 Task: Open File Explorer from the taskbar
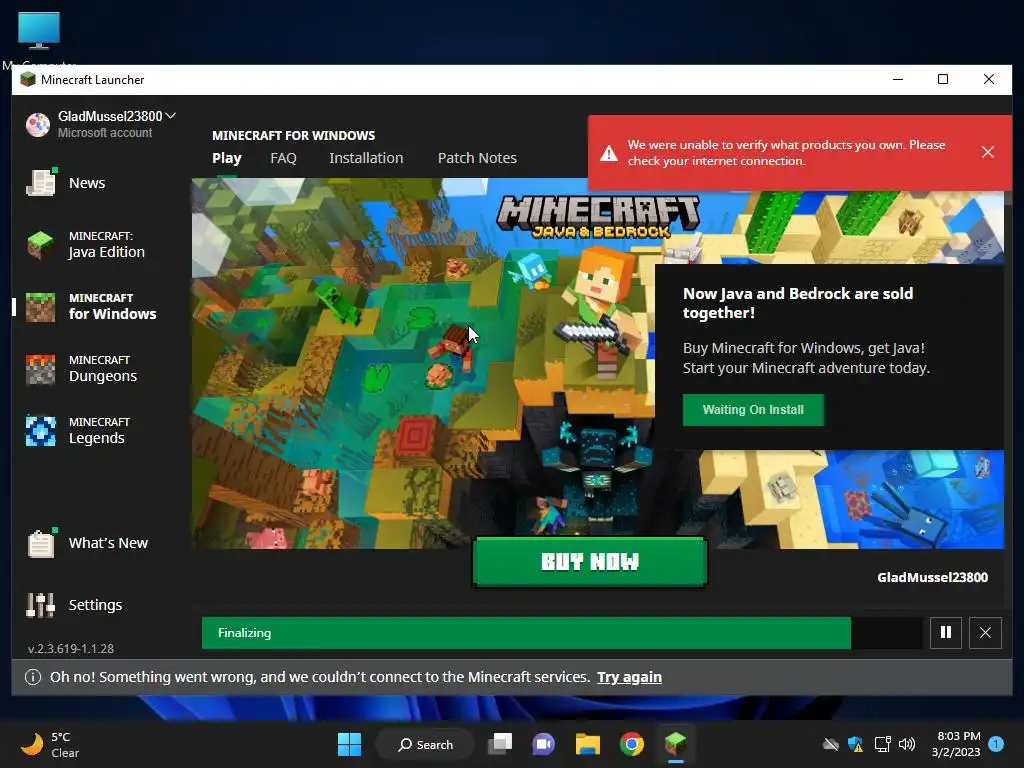[588, 744]
